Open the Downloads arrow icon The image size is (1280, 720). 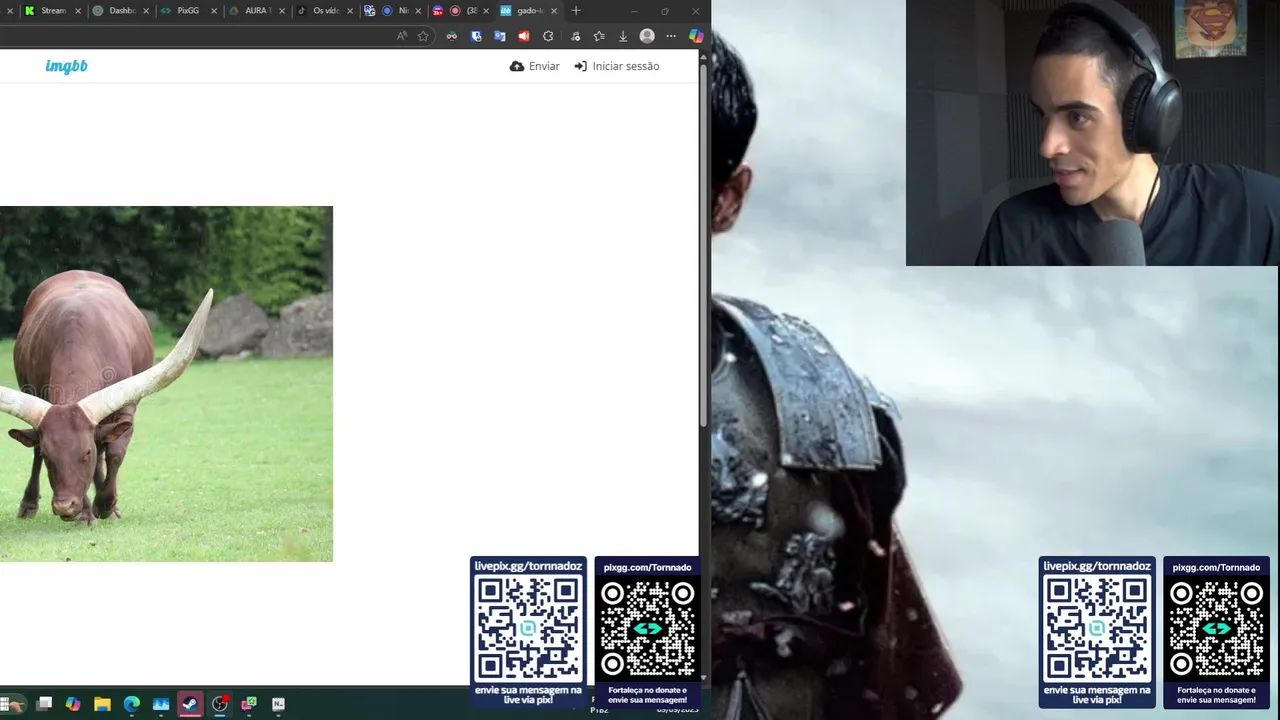click(x=623, y=36)
